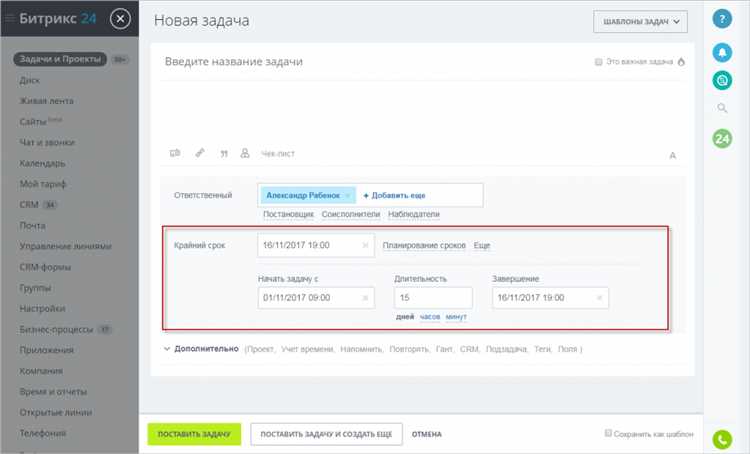Click 'Постановщик' link
The height and width of the screenshot is (454, 750).
point(288,214)
